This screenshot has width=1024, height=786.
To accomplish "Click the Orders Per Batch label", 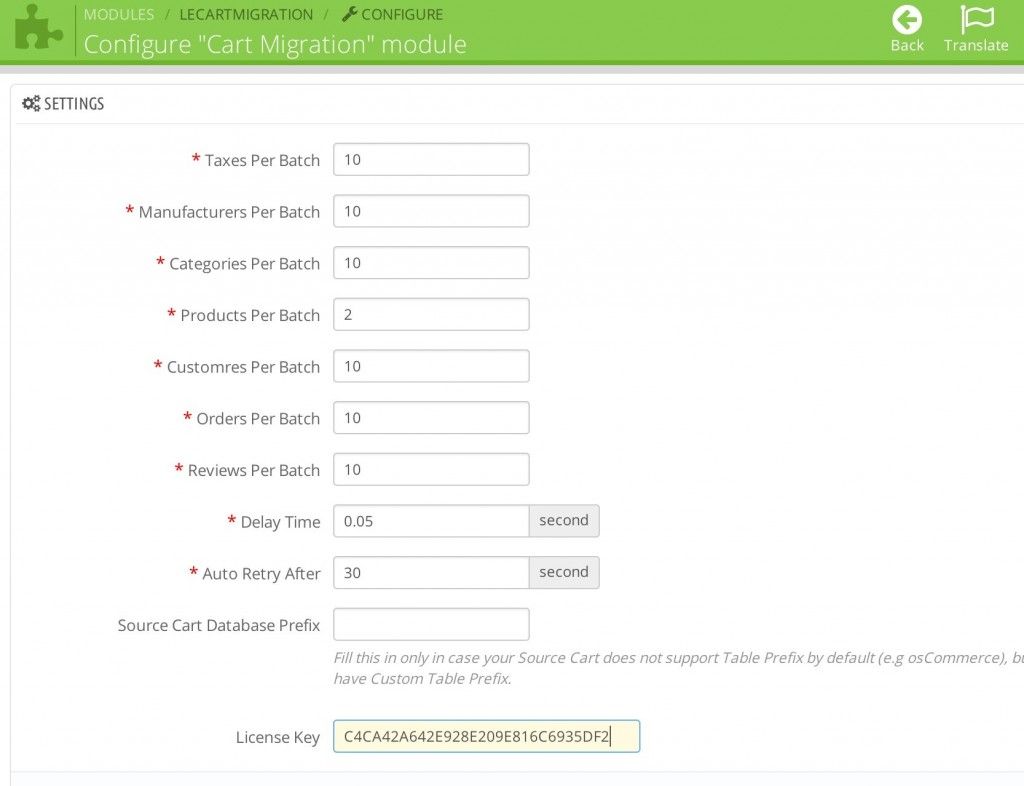I will pyautogui.click(x=258, y=418).
